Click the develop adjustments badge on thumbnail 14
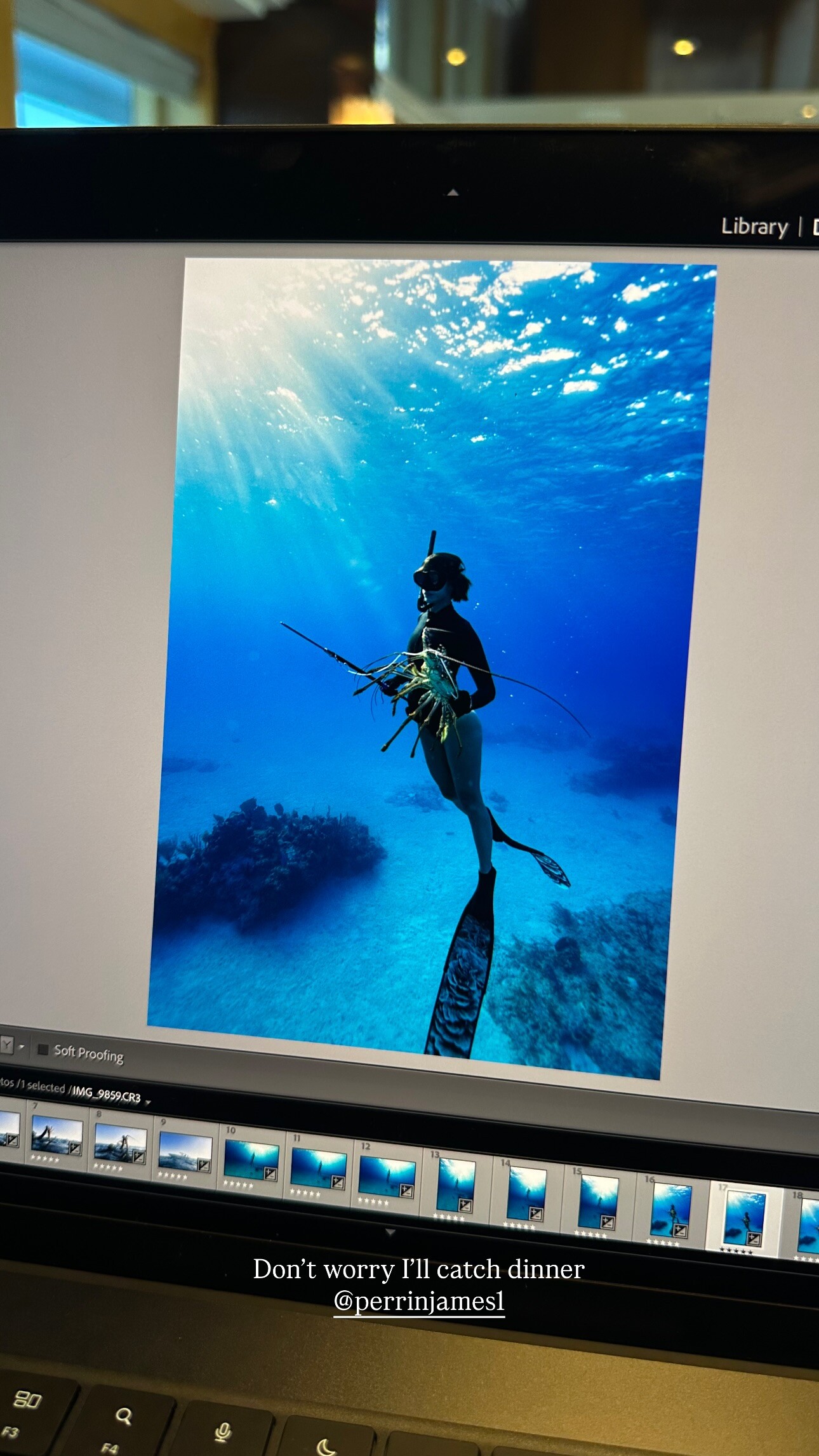The width and height of the screenshot is (819, 1456). (x=536, y=1213)
